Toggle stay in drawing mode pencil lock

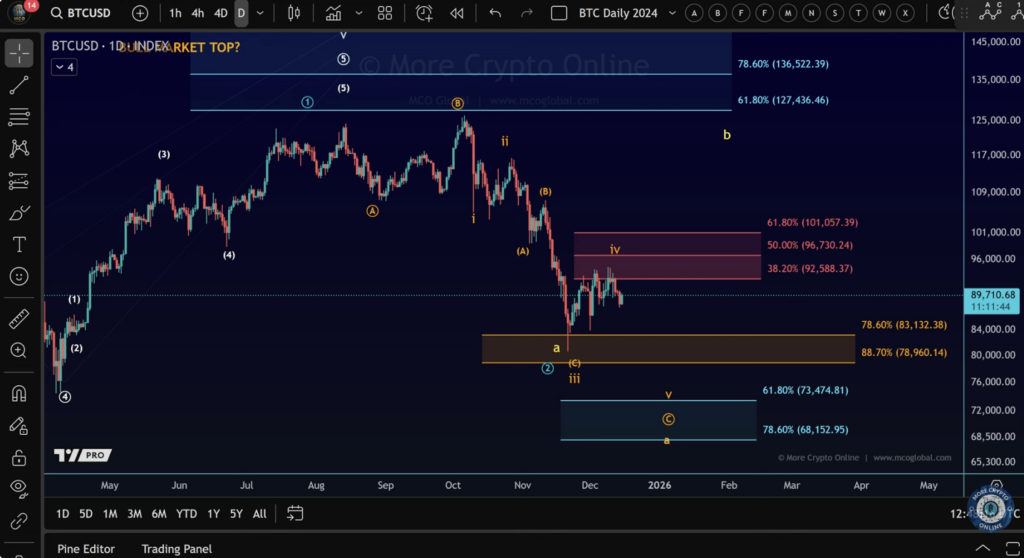pos(19,426)
